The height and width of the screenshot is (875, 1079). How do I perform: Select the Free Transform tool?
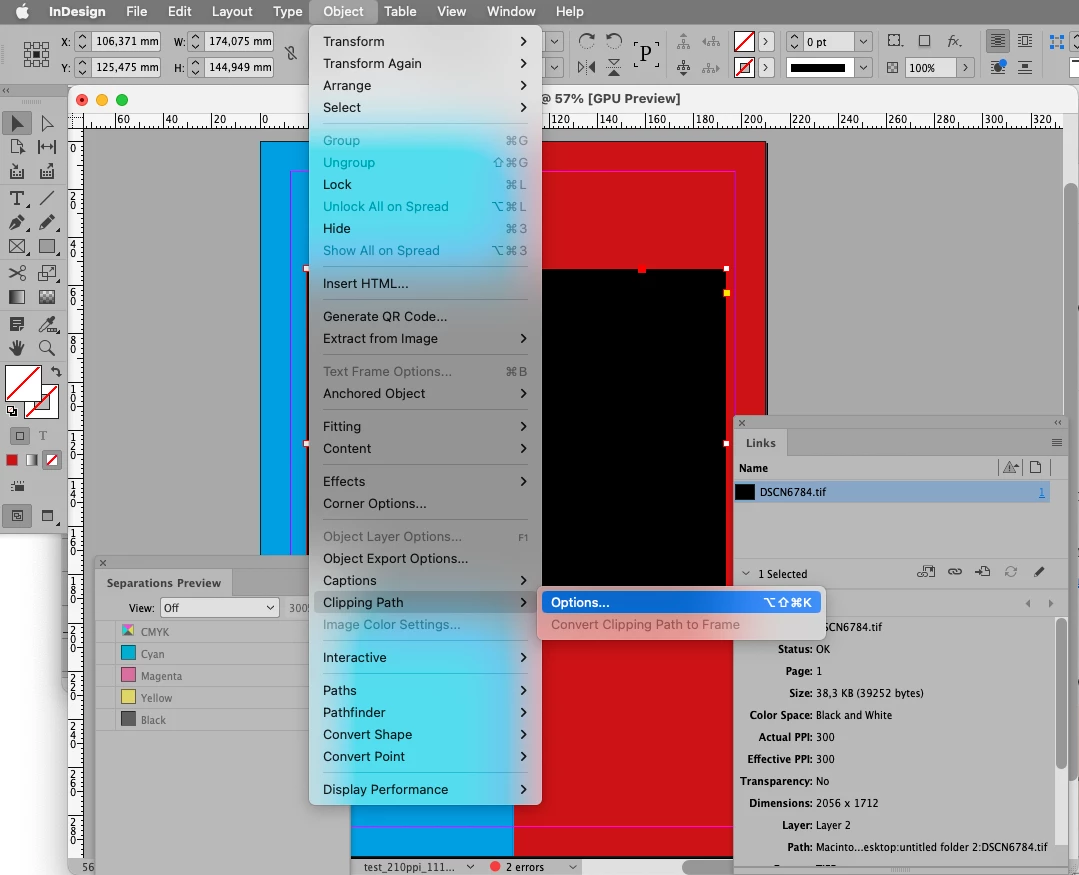(x=47, y=273)
